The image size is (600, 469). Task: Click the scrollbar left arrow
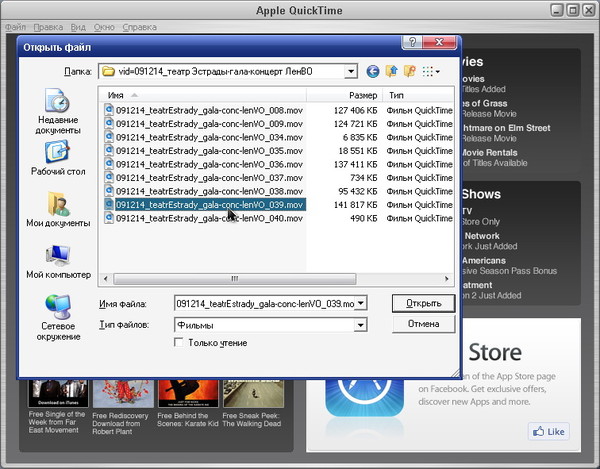pos(106,279)
